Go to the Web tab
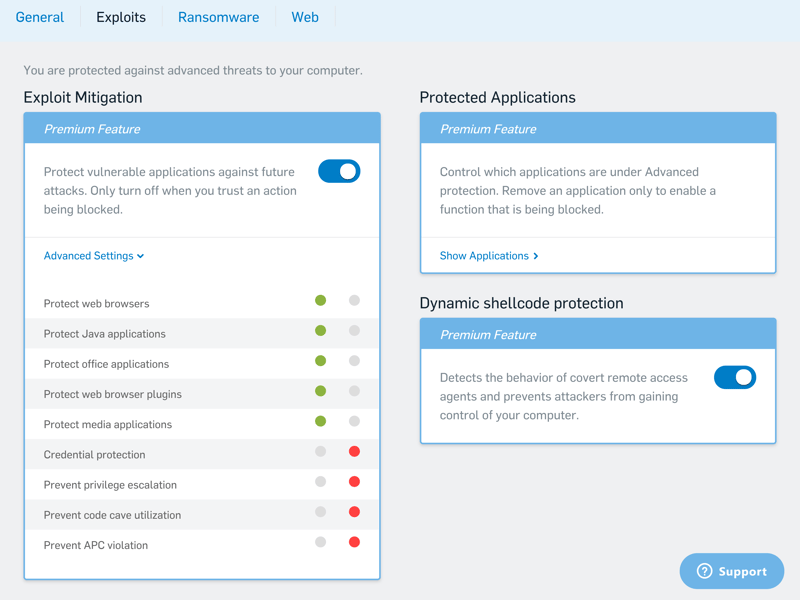 click(305, 17)
